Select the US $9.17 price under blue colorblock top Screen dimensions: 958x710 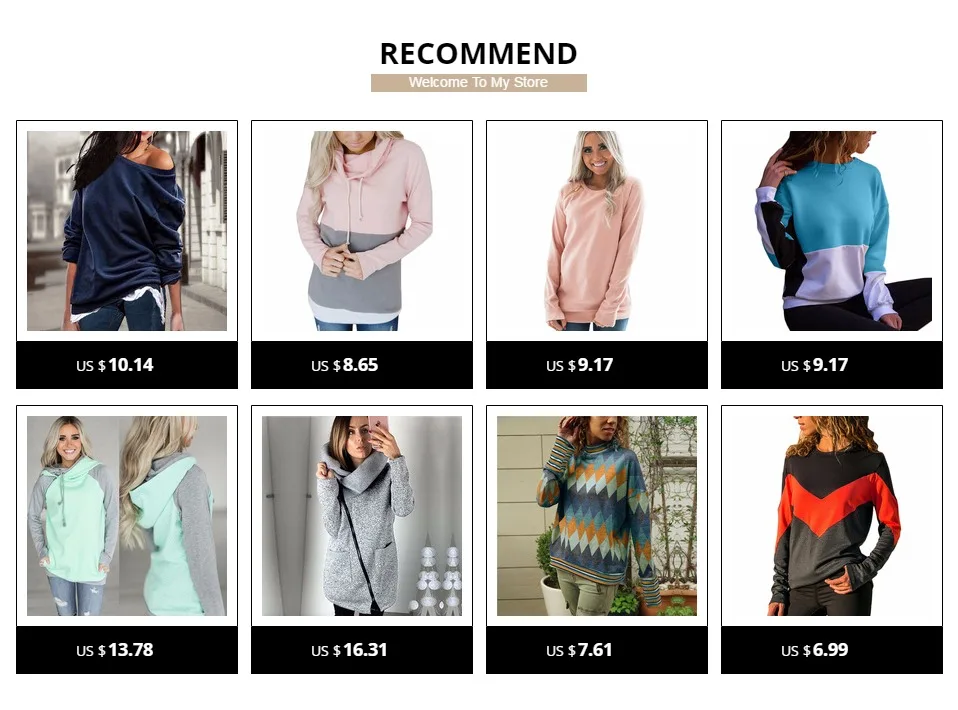[x=814, y=365]
